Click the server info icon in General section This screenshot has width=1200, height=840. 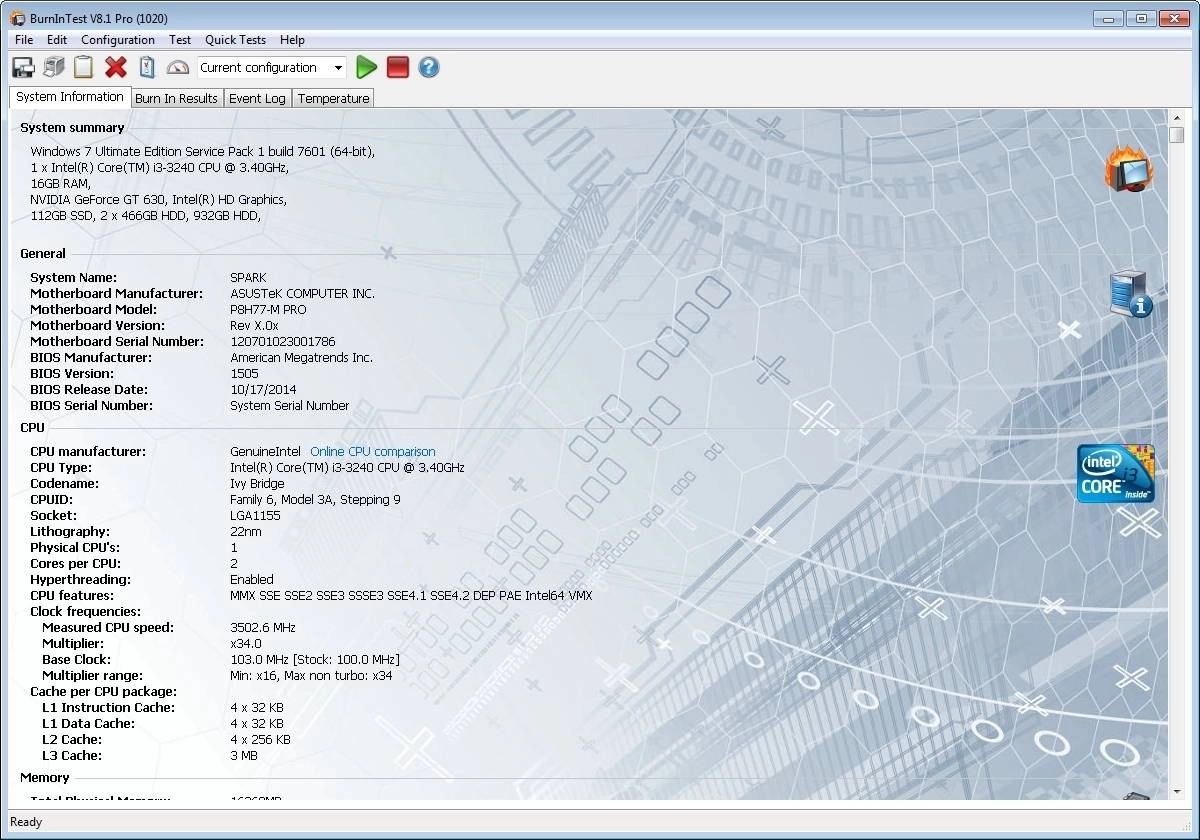1131,293
